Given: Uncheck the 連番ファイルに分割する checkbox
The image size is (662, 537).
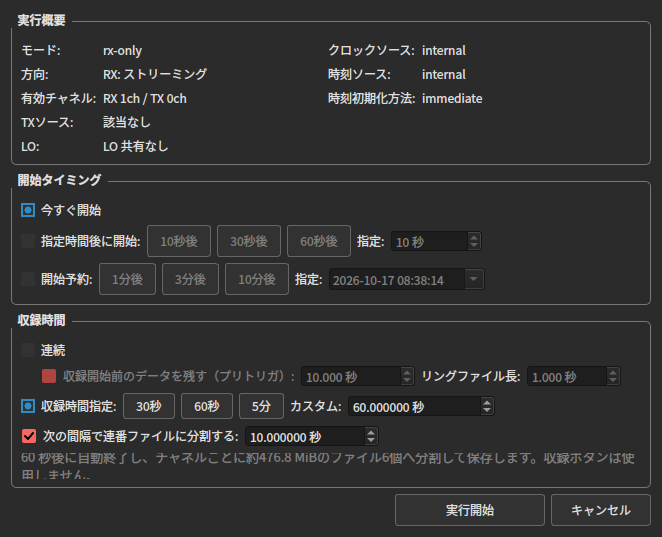Looking at the screenshot, I should [x=29, y=436].
